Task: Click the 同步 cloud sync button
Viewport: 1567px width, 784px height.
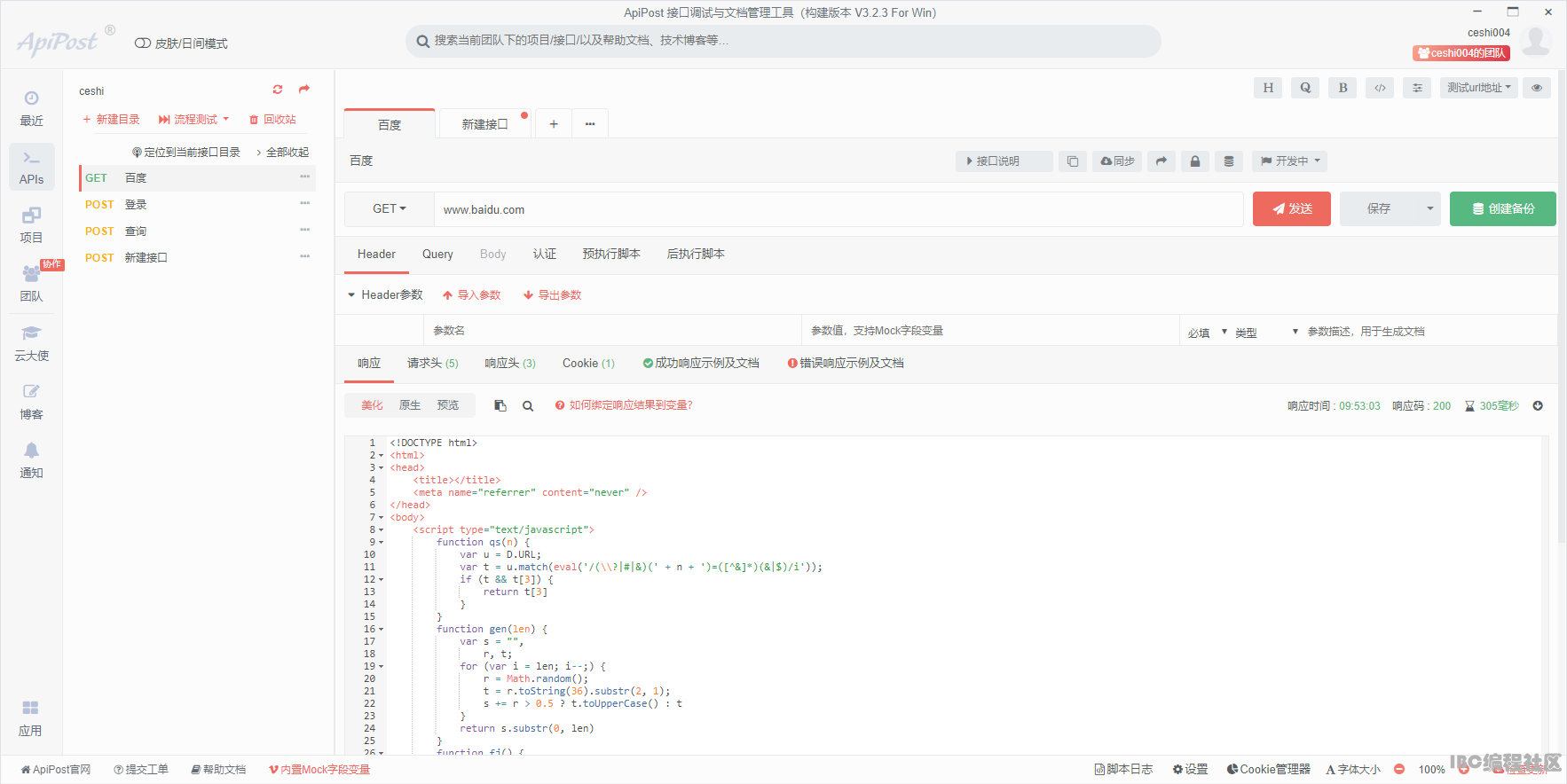Action: (x=1117, y=161)
